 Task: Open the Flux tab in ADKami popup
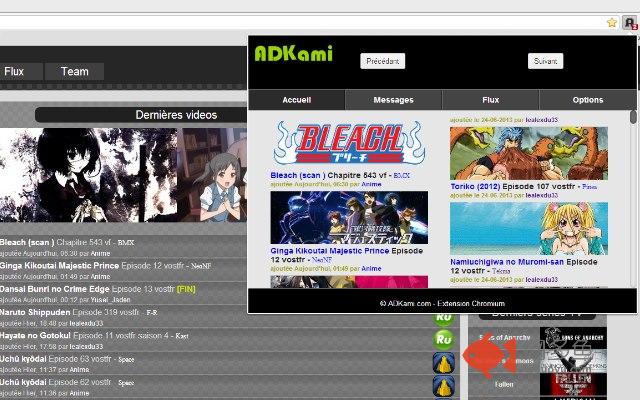[x=491, y=100]
